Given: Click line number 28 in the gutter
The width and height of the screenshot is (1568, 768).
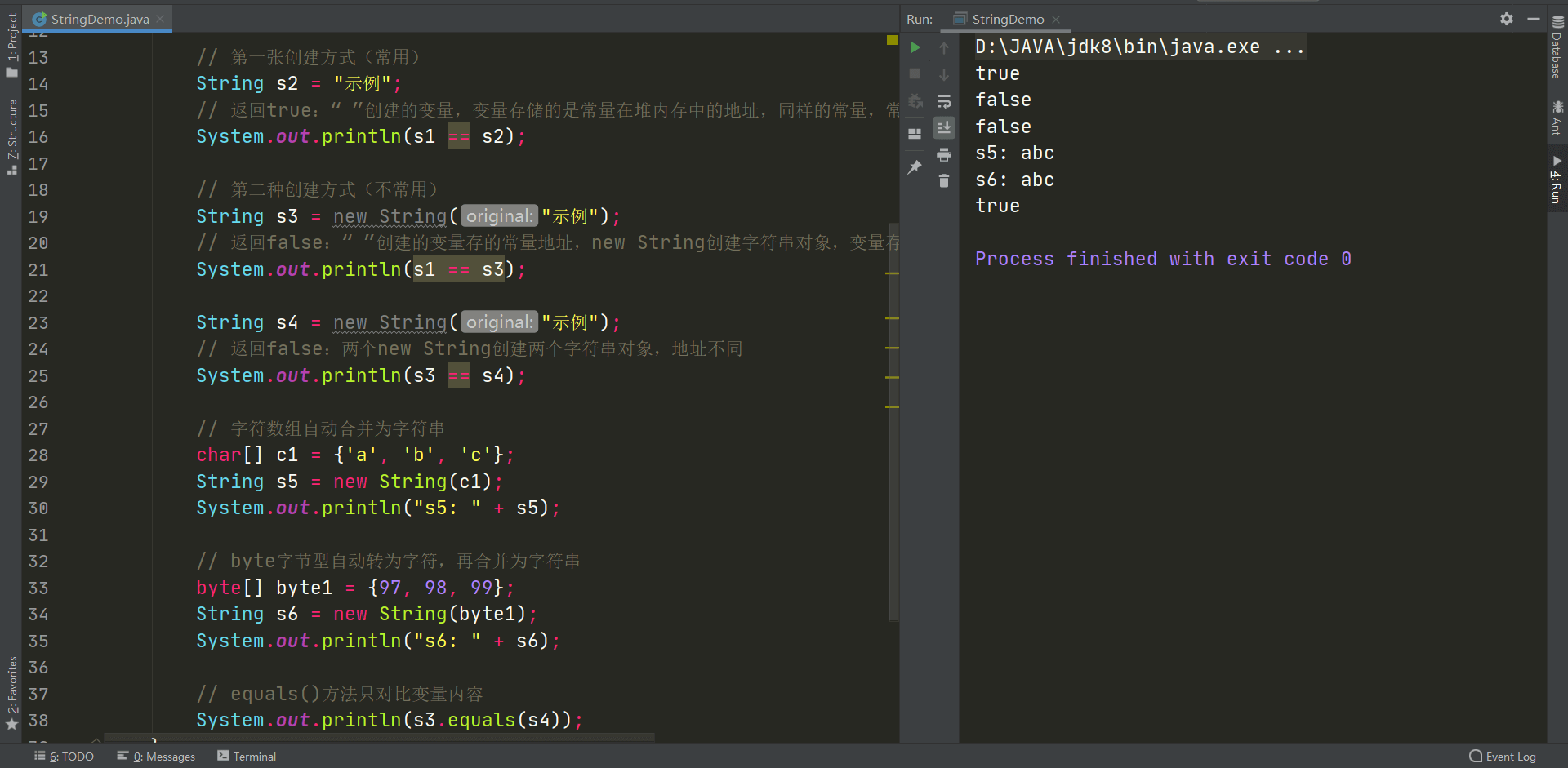Looking at the screenshot, I should click(x=38, y=455).
